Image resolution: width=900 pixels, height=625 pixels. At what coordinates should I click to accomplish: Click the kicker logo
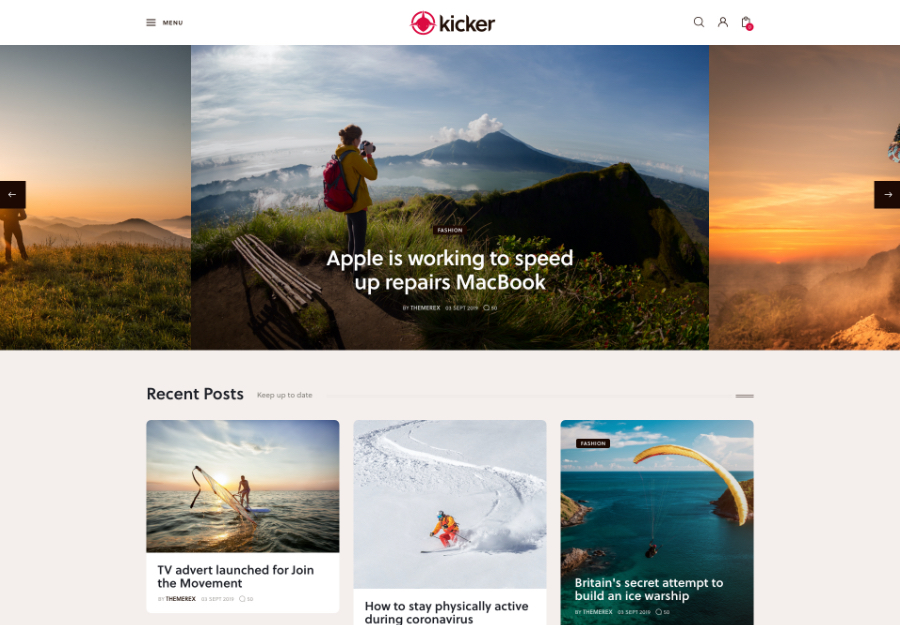(x=452, y=23)
